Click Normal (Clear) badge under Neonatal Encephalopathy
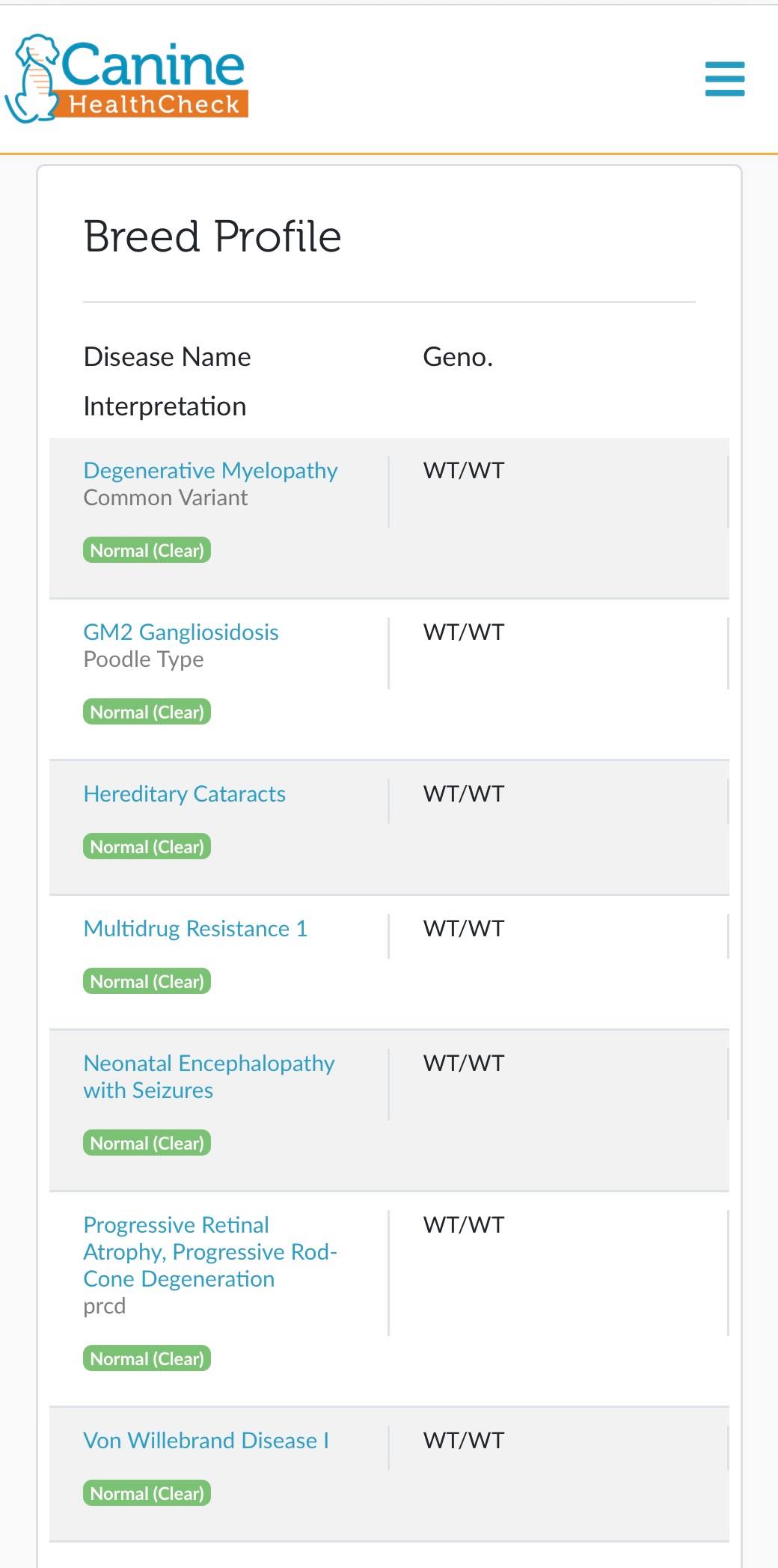Image resolution: width=778 pixels, height=1568 pixels. [x=147, y=1143]
